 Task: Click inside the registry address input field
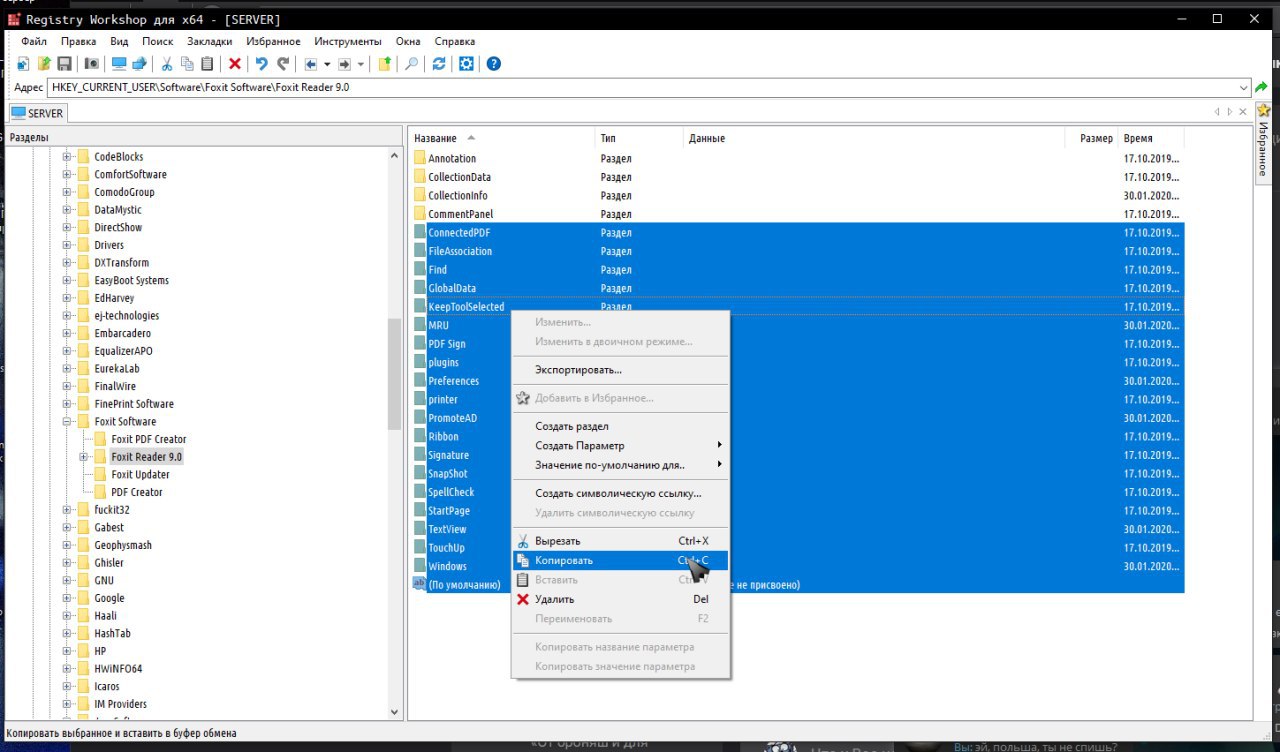(642, 88)
